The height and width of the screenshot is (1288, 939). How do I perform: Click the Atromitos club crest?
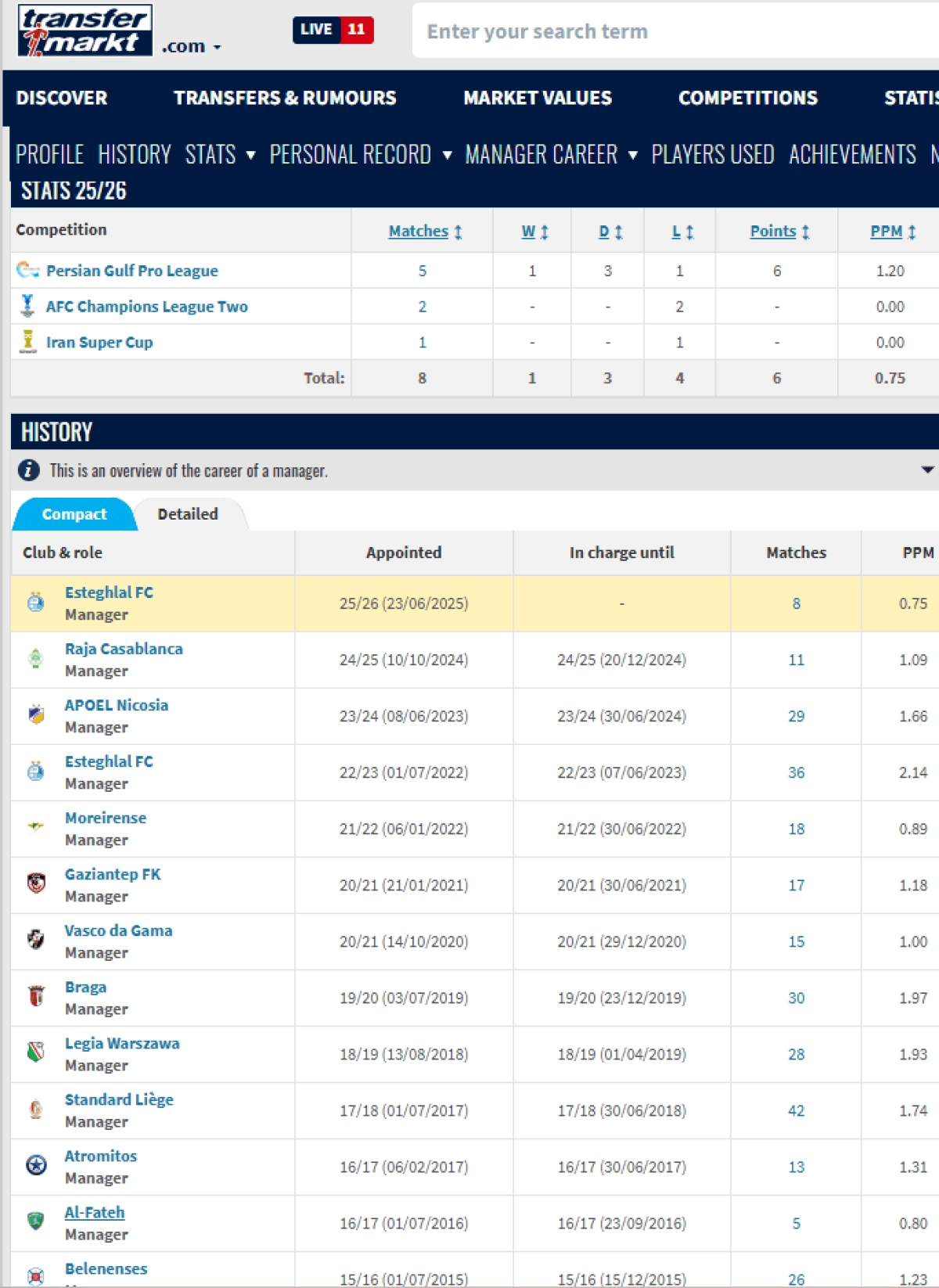tap(36, 1166)
